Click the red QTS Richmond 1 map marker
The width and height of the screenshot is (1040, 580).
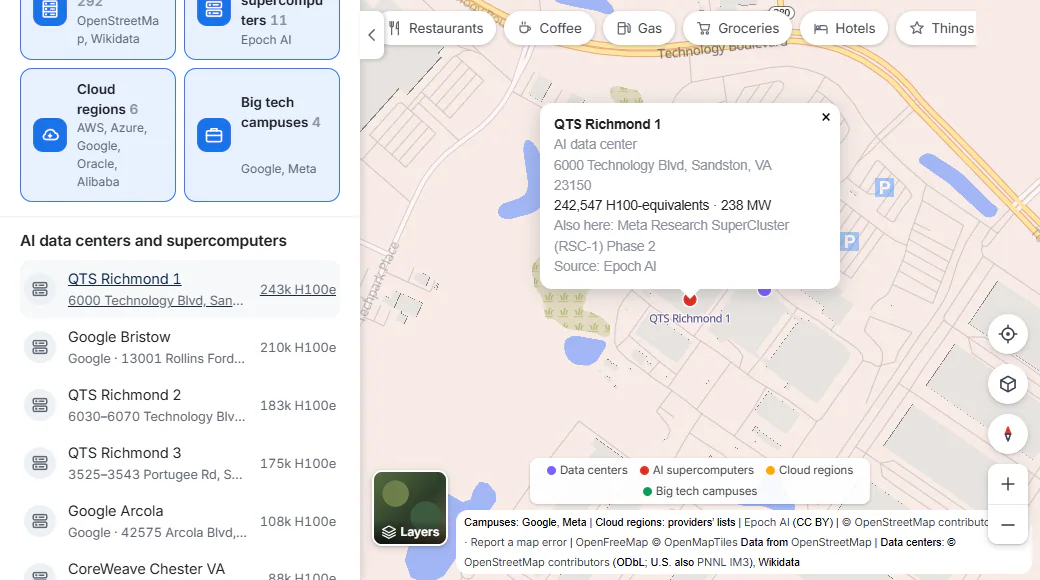[x=690, y=299]
